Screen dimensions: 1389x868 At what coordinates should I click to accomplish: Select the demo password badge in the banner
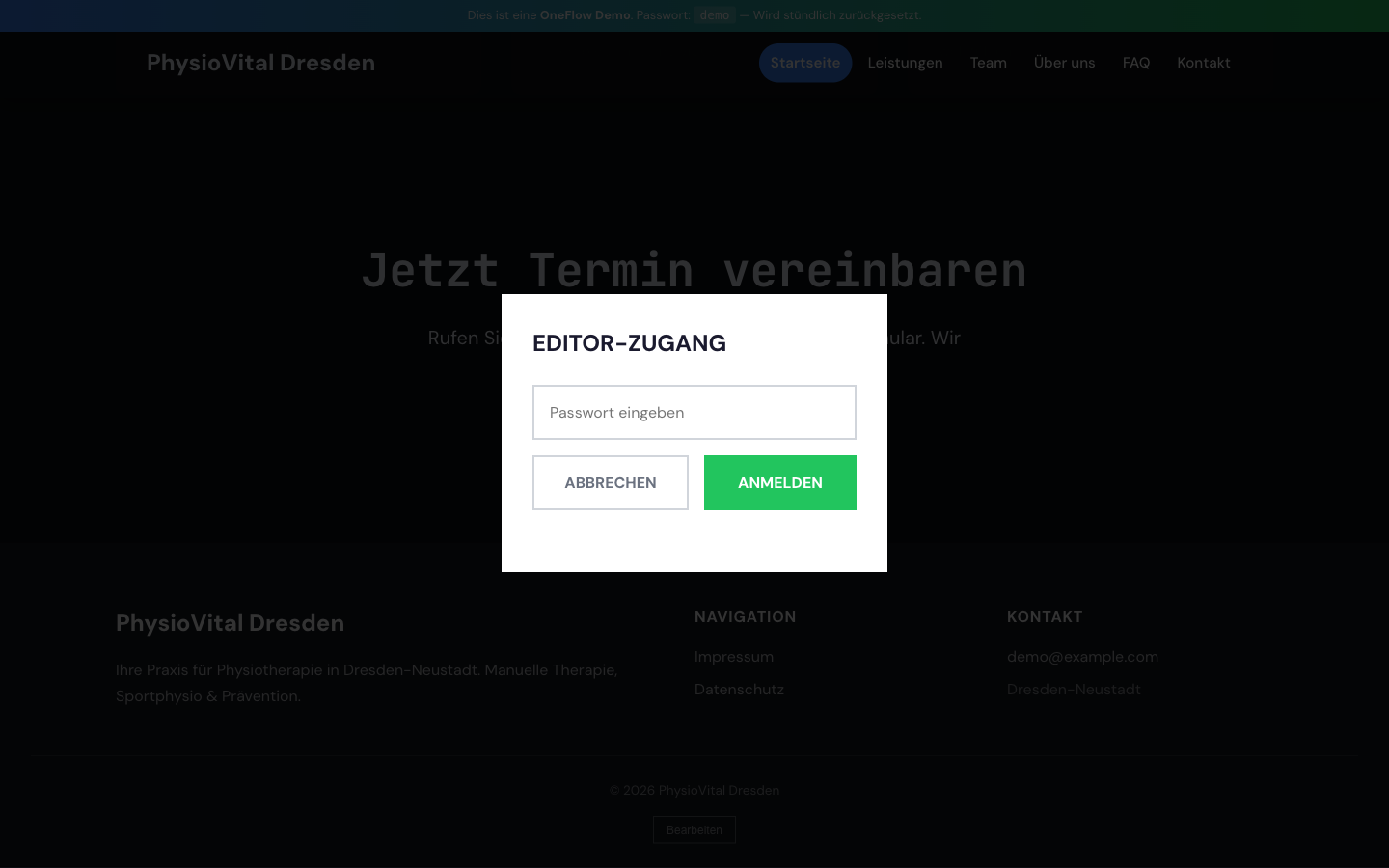714,15
